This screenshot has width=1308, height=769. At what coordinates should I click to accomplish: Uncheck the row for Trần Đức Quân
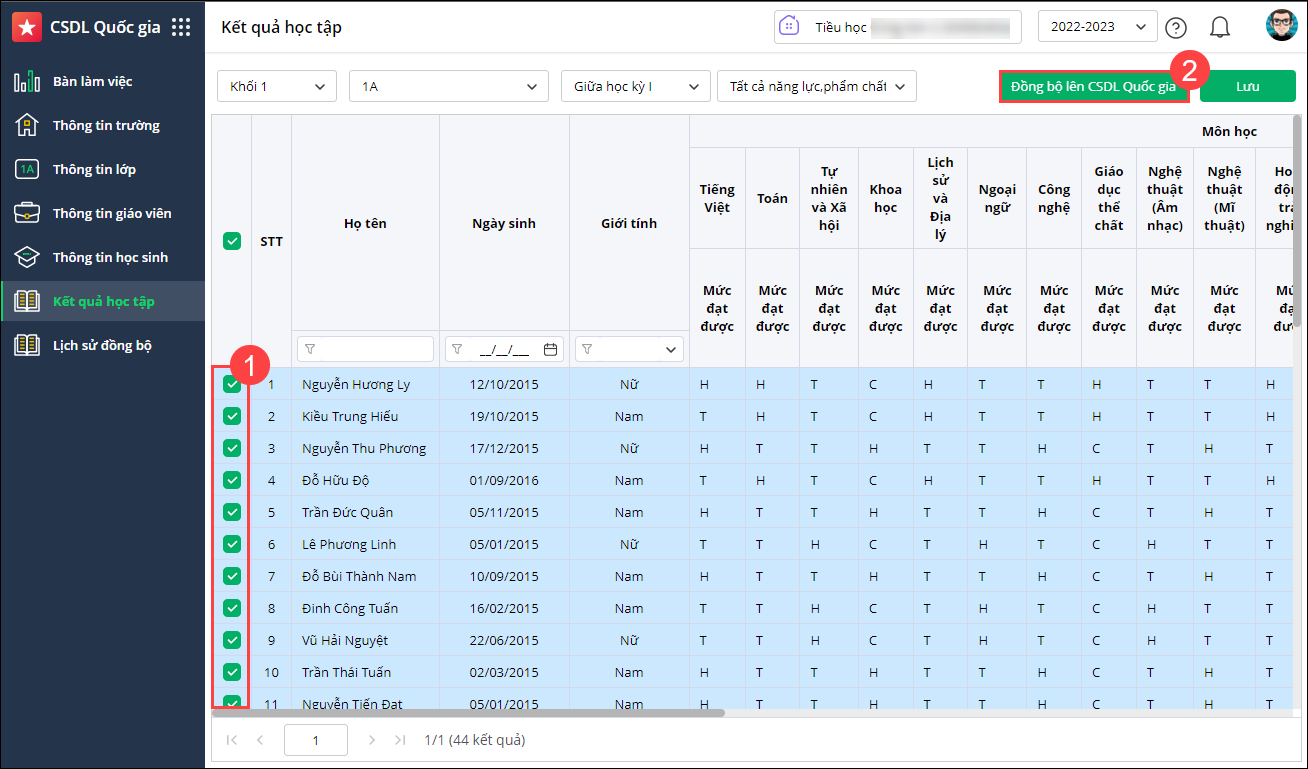(232, 512)
